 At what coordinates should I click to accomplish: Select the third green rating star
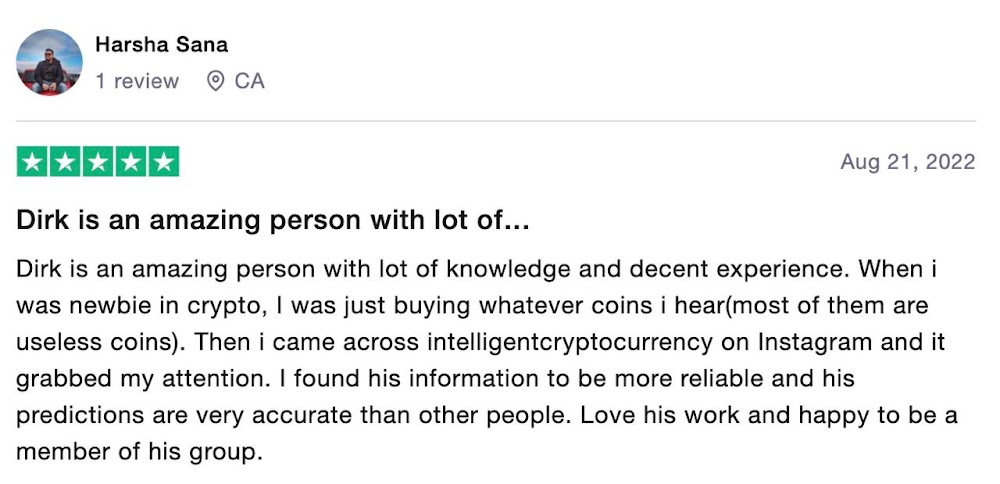click(98, 162)
